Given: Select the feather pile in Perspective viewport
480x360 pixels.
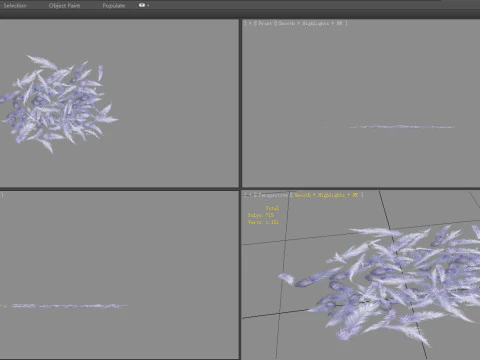Looking at the screenshot, I should pos(380,287).
